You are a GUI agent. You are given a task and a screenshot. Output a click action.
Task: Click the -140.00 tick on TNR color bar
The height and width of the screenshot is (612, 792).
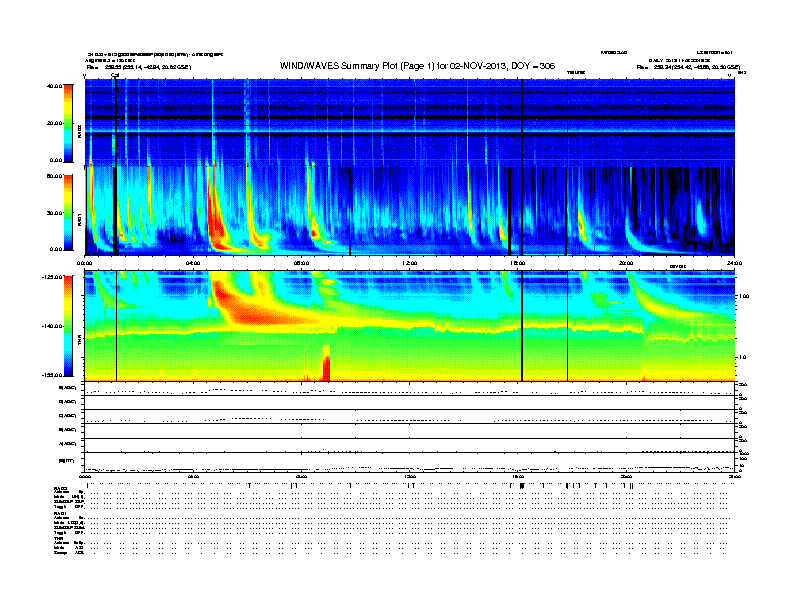coord(53,326)
